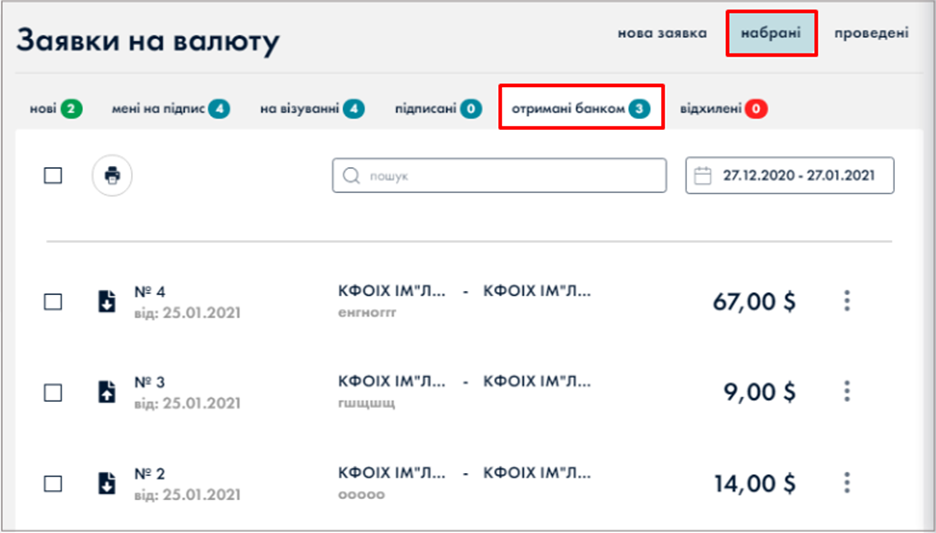Click the download document icon for request № 4
Viewport: 936px width, 533px height.
pos(107,301)
